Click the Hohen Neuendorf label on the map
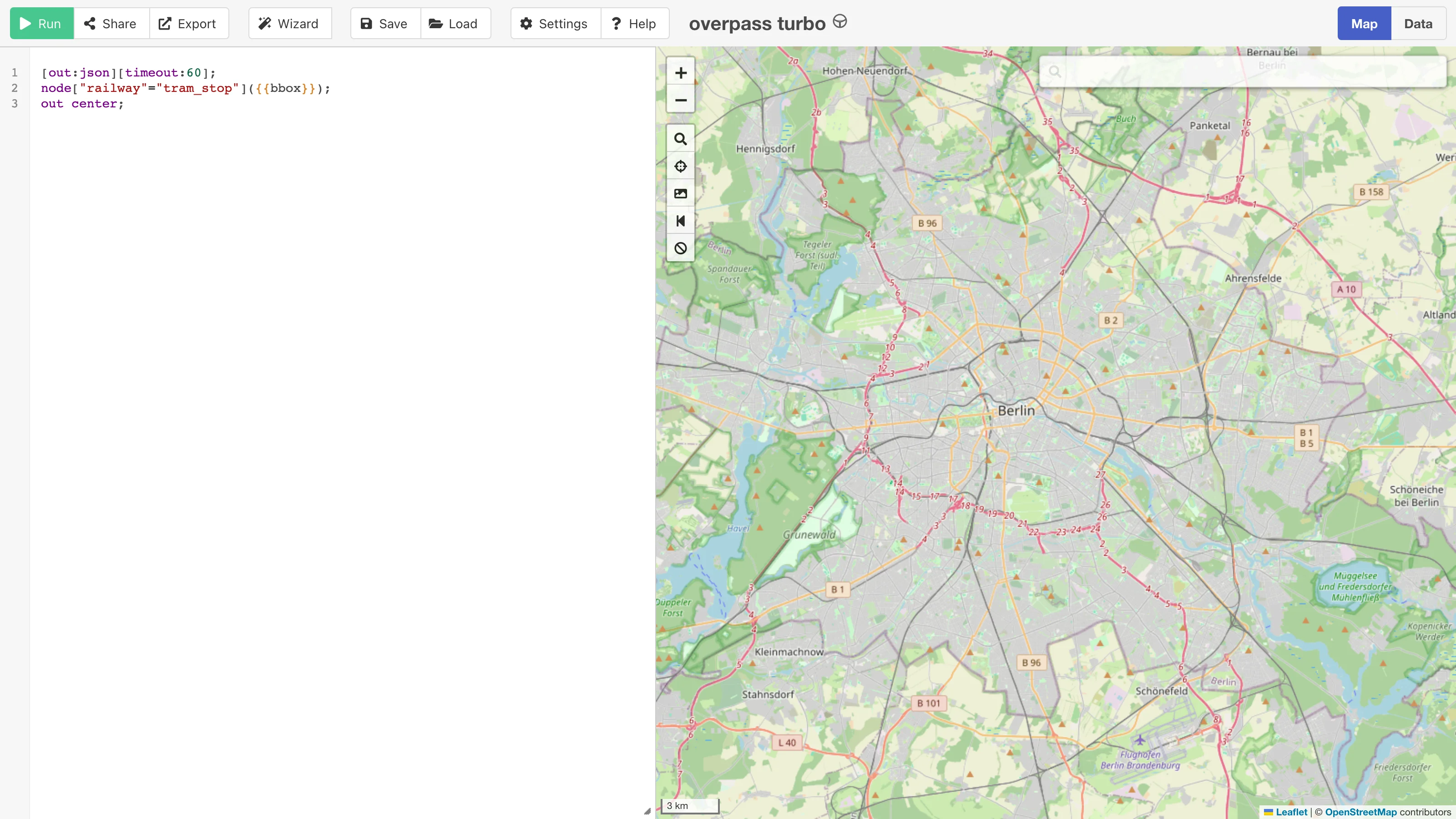1456x819 pixels. click(865, 71)
